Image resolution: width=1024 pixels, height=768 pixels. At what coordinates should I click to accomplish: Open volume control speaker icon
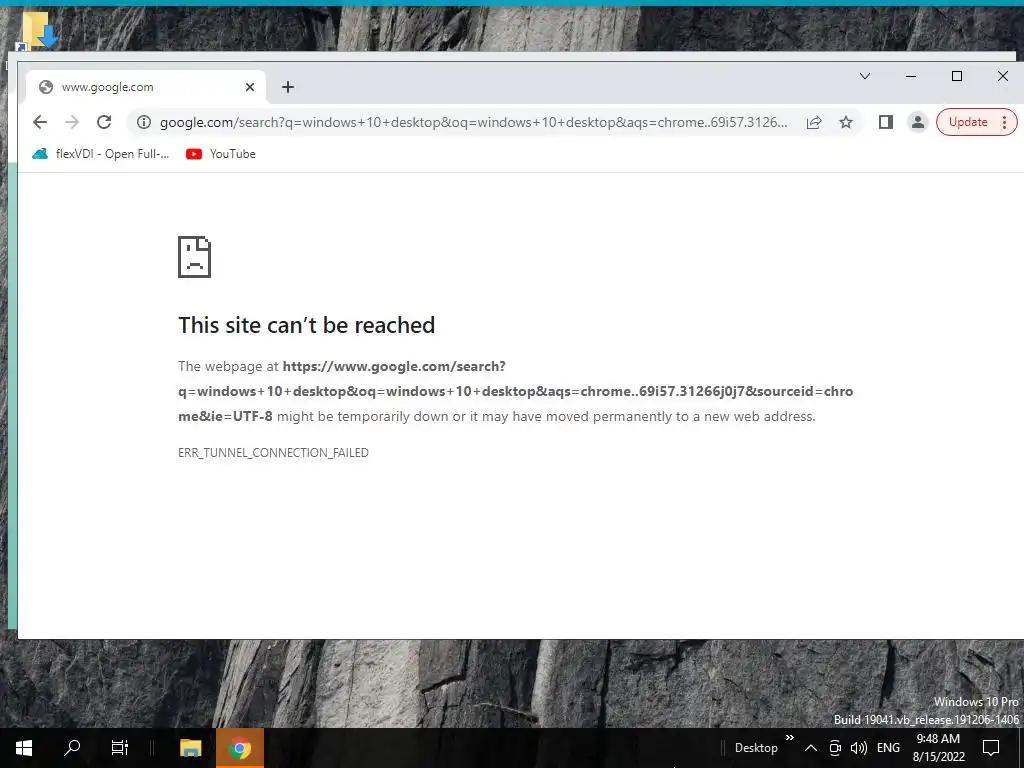click(859, 748)
